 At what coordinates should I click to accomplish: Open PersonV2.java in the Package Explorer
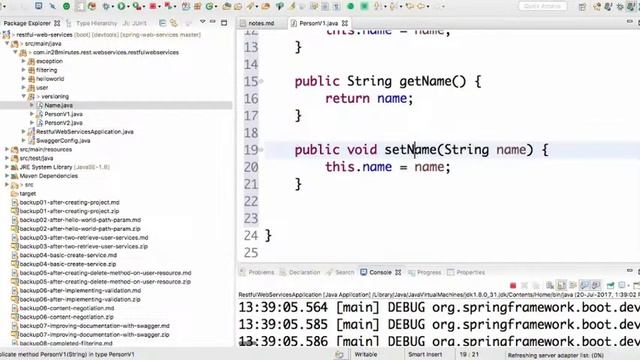coord(63,123)
